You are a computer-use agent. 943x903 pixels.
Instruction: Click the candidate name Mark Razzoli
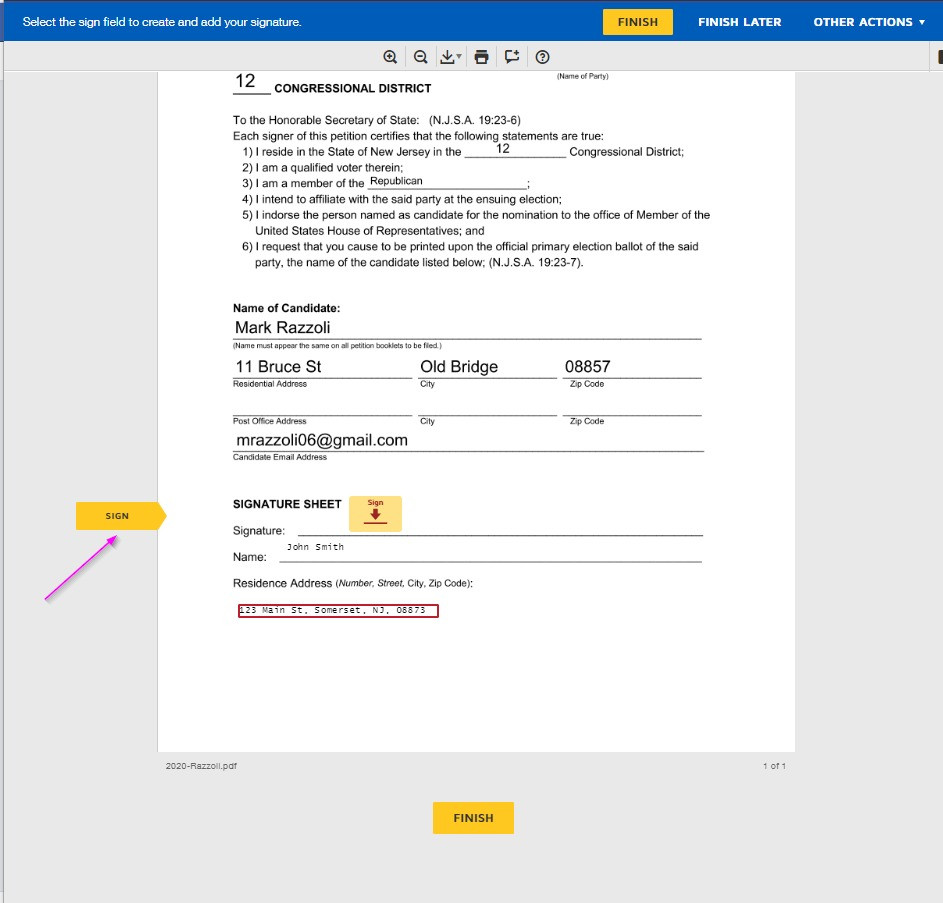coord(282,327)
